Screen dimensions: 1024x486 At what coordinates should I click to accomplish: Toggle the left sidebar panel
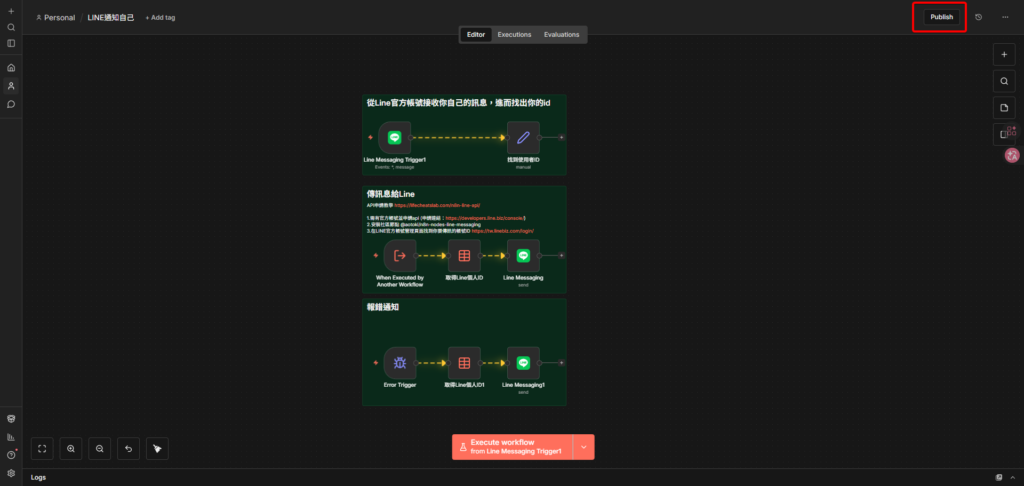tap(11, 43)
